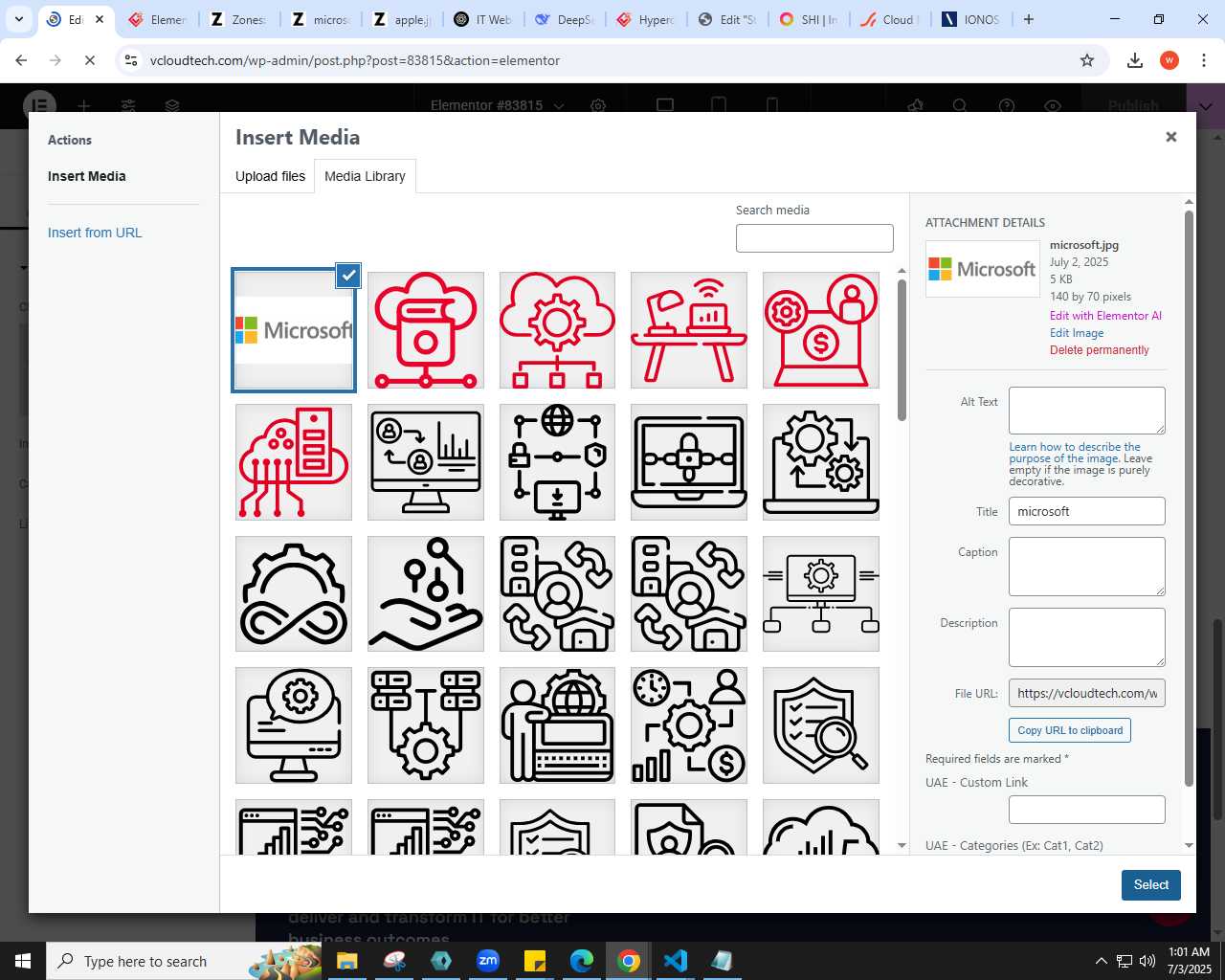Select the laptop with two gears thumbnail
The image size is (1225, 980).
click(x=821, y=462)
